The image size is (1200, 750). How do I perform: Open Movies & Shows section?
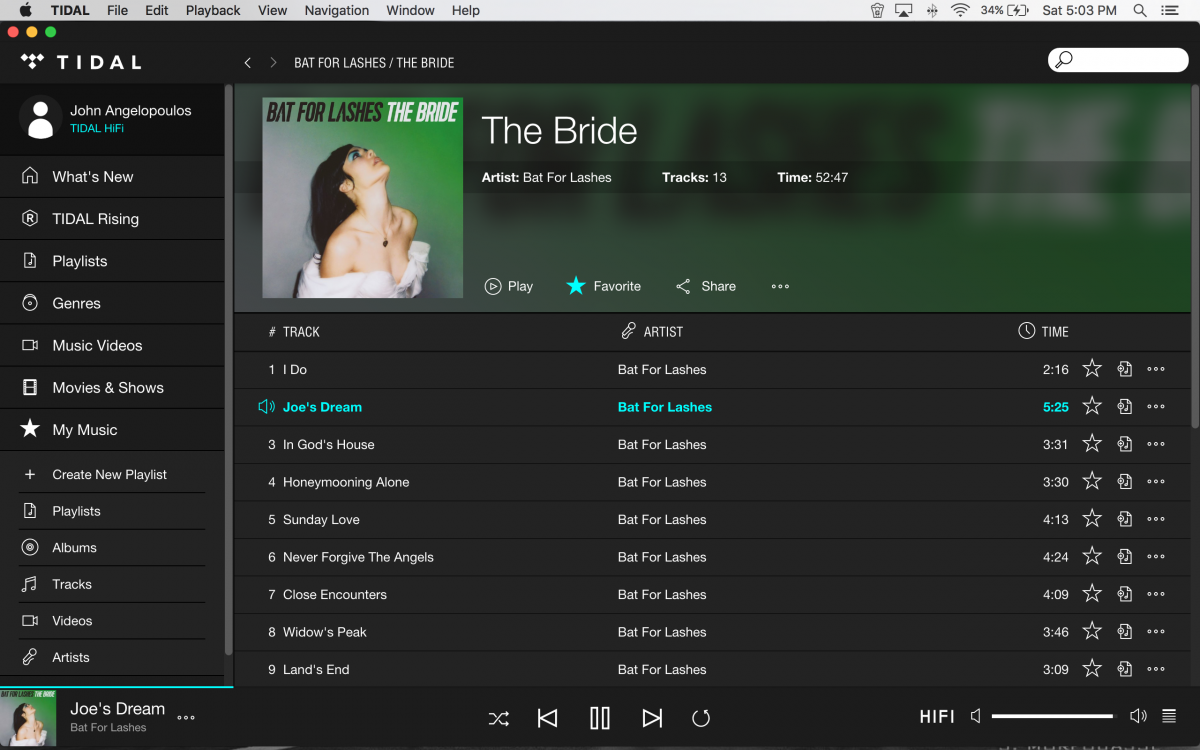[x=112, y=387]
